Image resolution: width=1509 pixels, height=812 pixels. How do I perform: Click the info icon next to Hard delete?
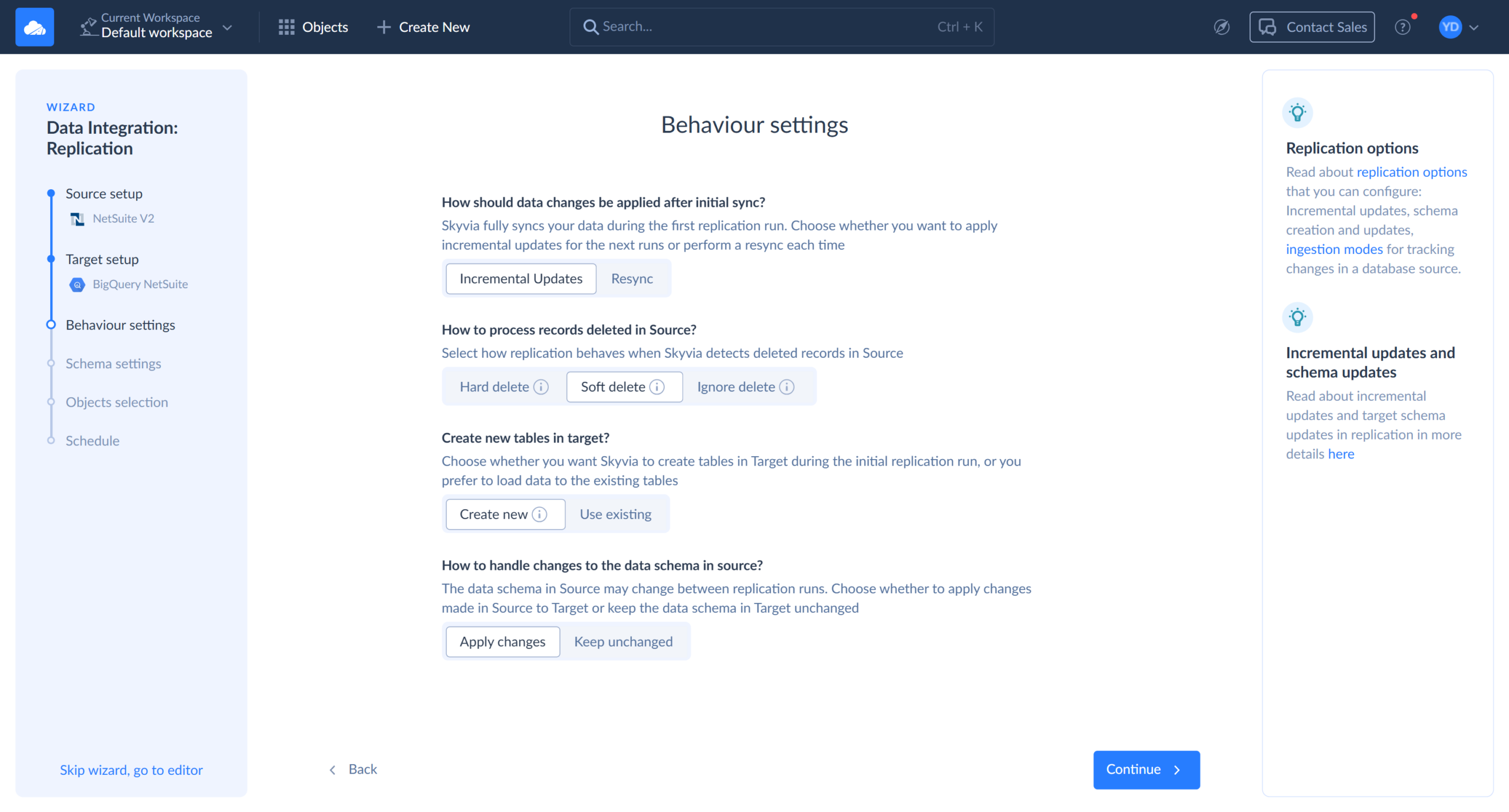(541, 387)
